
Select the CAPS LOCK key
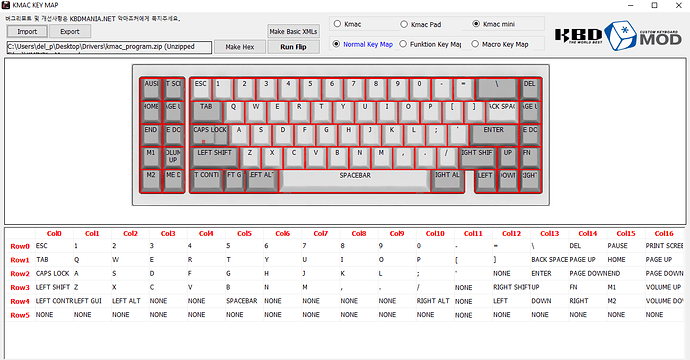pyautogui.click(x=210, y=134)
